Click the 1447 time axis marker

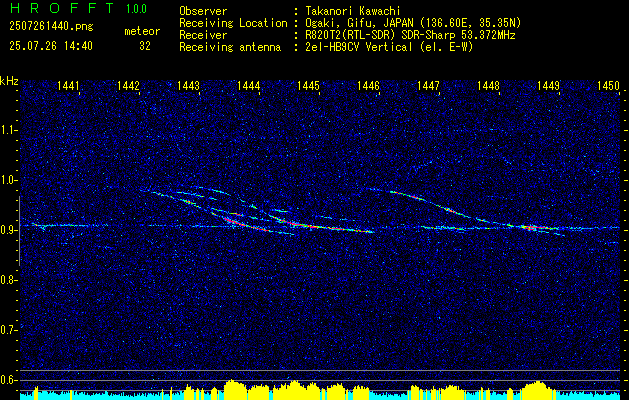pyautogui.click(x=428, y=85)
